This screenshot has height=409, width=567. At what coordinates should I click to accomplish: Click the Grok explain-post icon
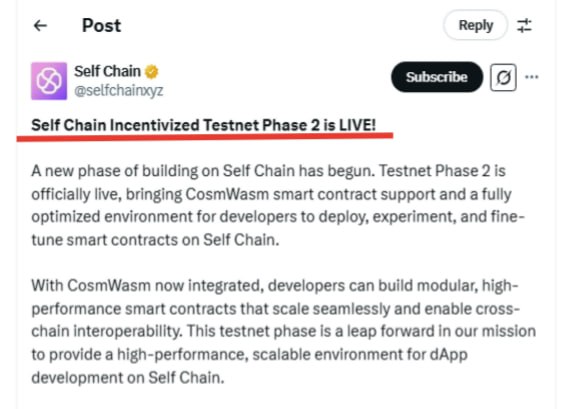click(x=503, y=77)
